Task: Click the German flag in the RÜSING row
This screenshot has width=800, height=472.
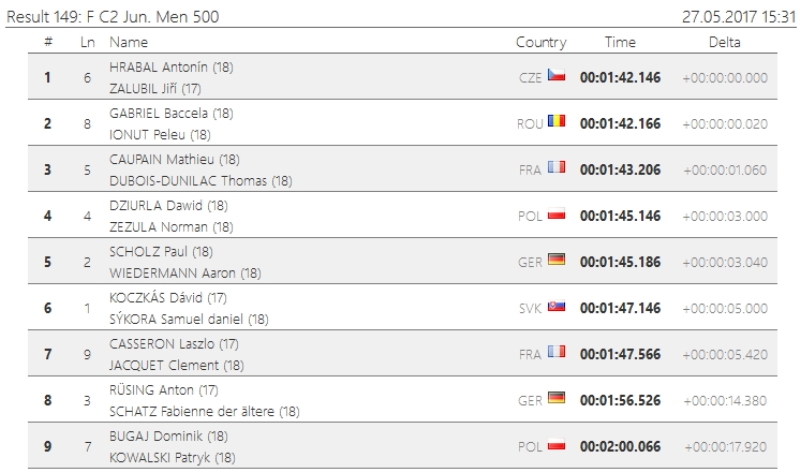Action: point(556,399)
